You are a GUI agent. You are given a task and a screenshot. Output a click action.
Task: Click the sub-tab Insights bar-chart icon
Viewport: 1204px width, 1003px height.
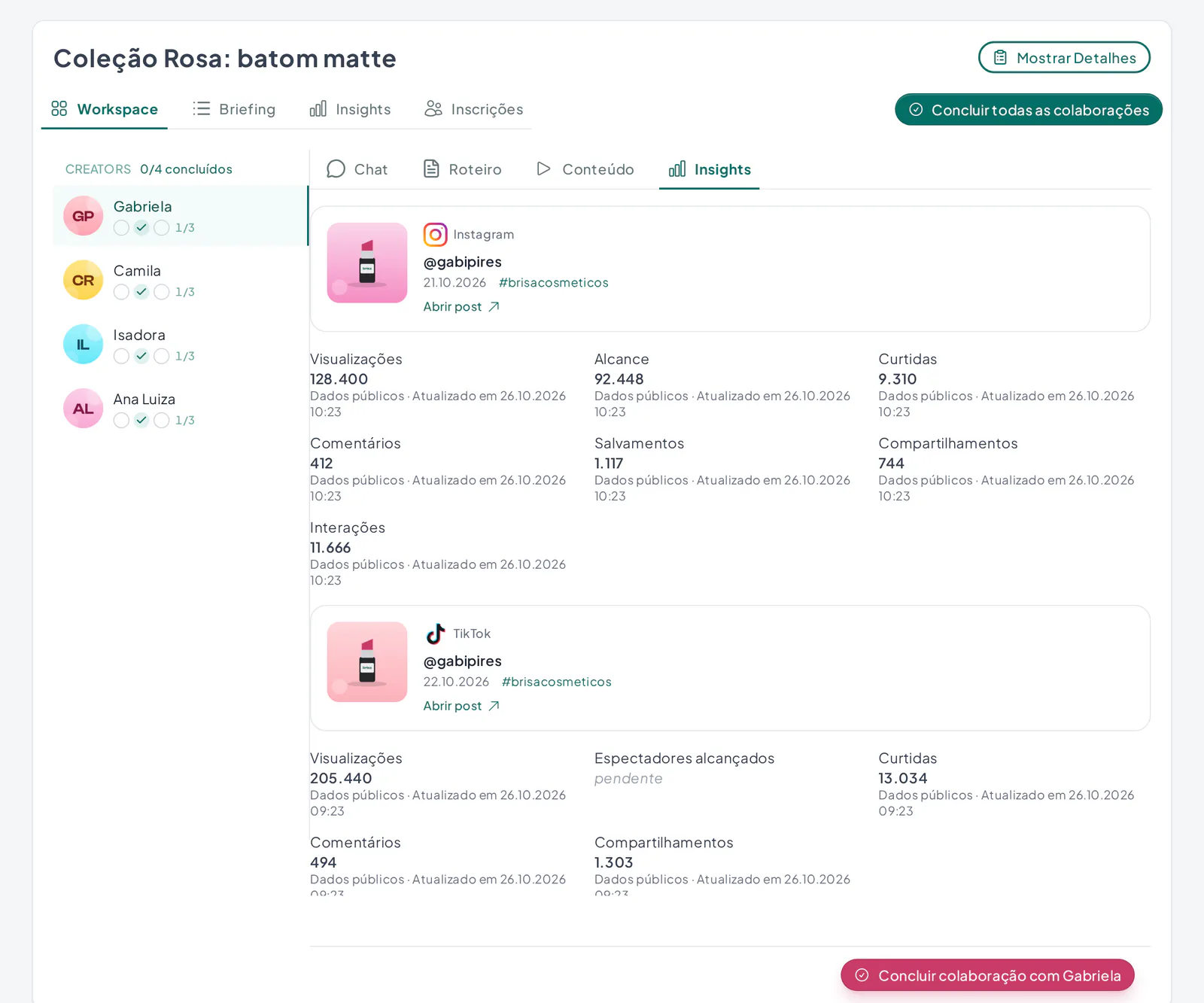click(x=677, y=169)
